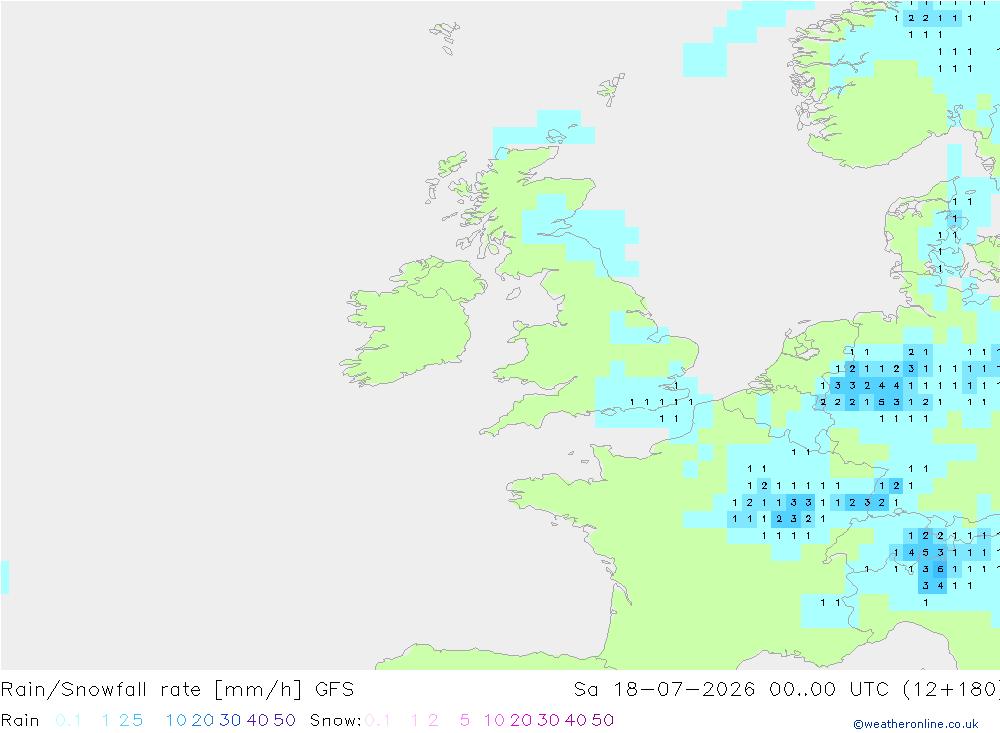Open the weatheronline.co.uk copyright link
Screen dimensions: 1000x733
pos(916,724)
